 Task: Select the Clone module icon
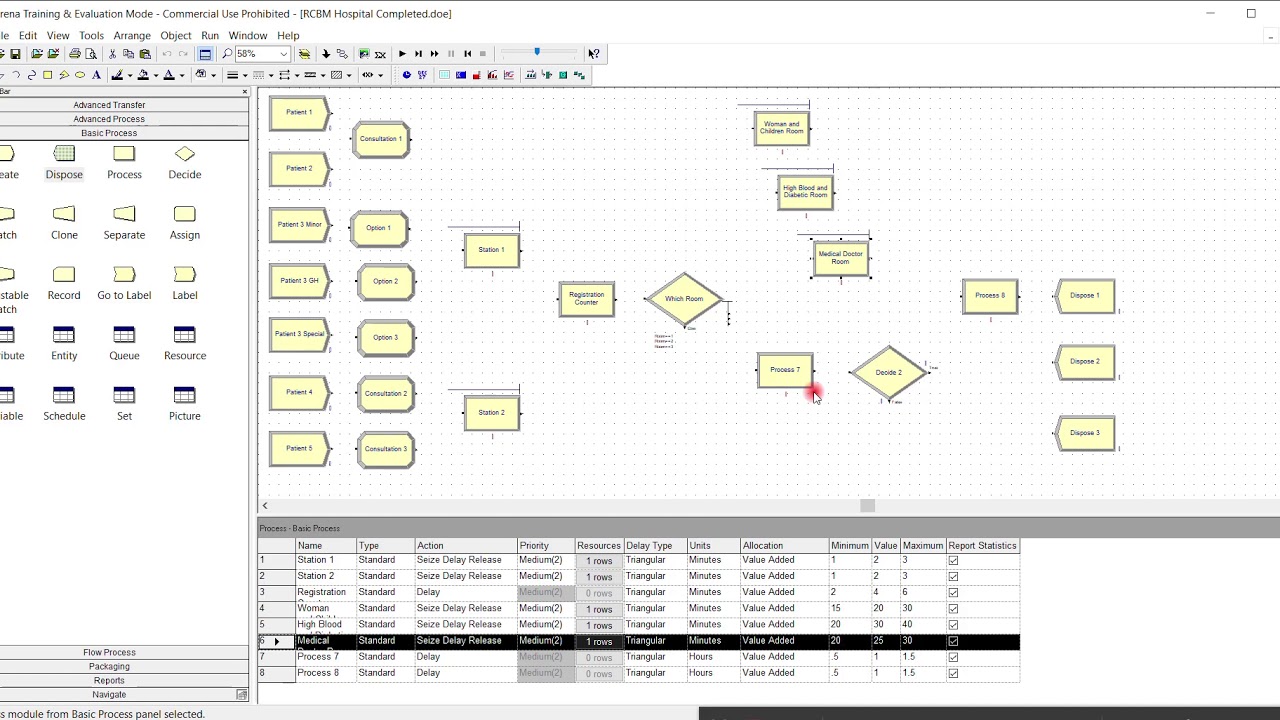(64, 214)
